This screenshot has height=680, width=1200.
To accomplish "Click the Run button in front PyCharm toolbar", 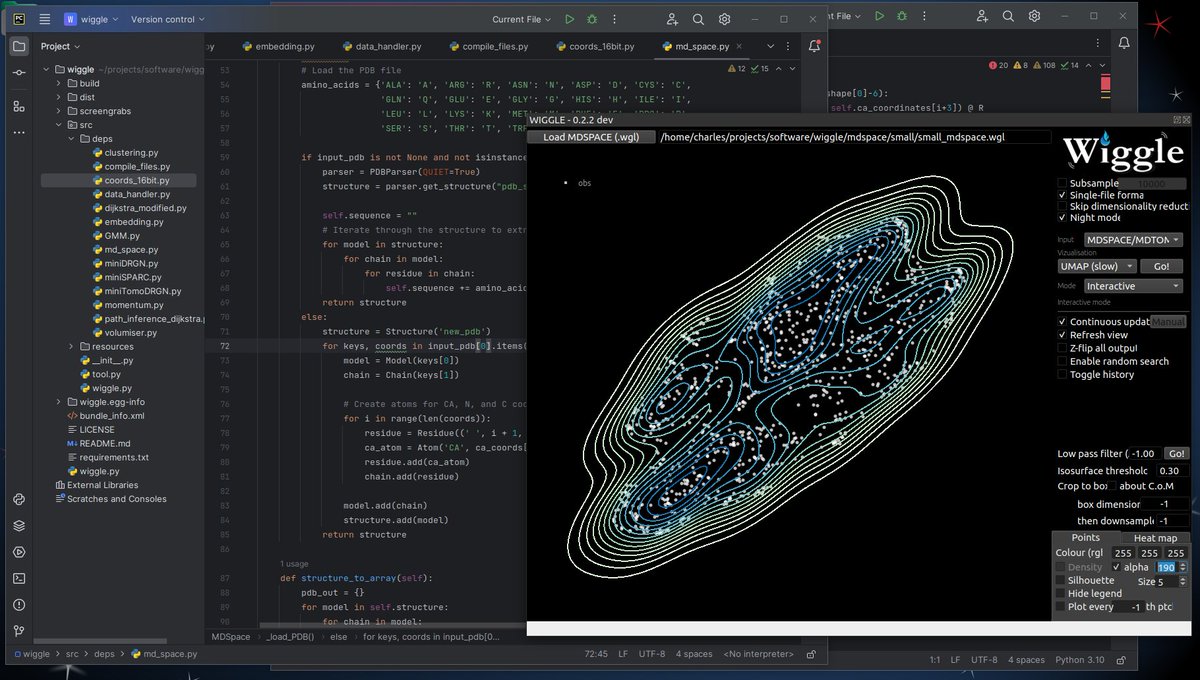I will pyautogui.click(x=569, y=19).
